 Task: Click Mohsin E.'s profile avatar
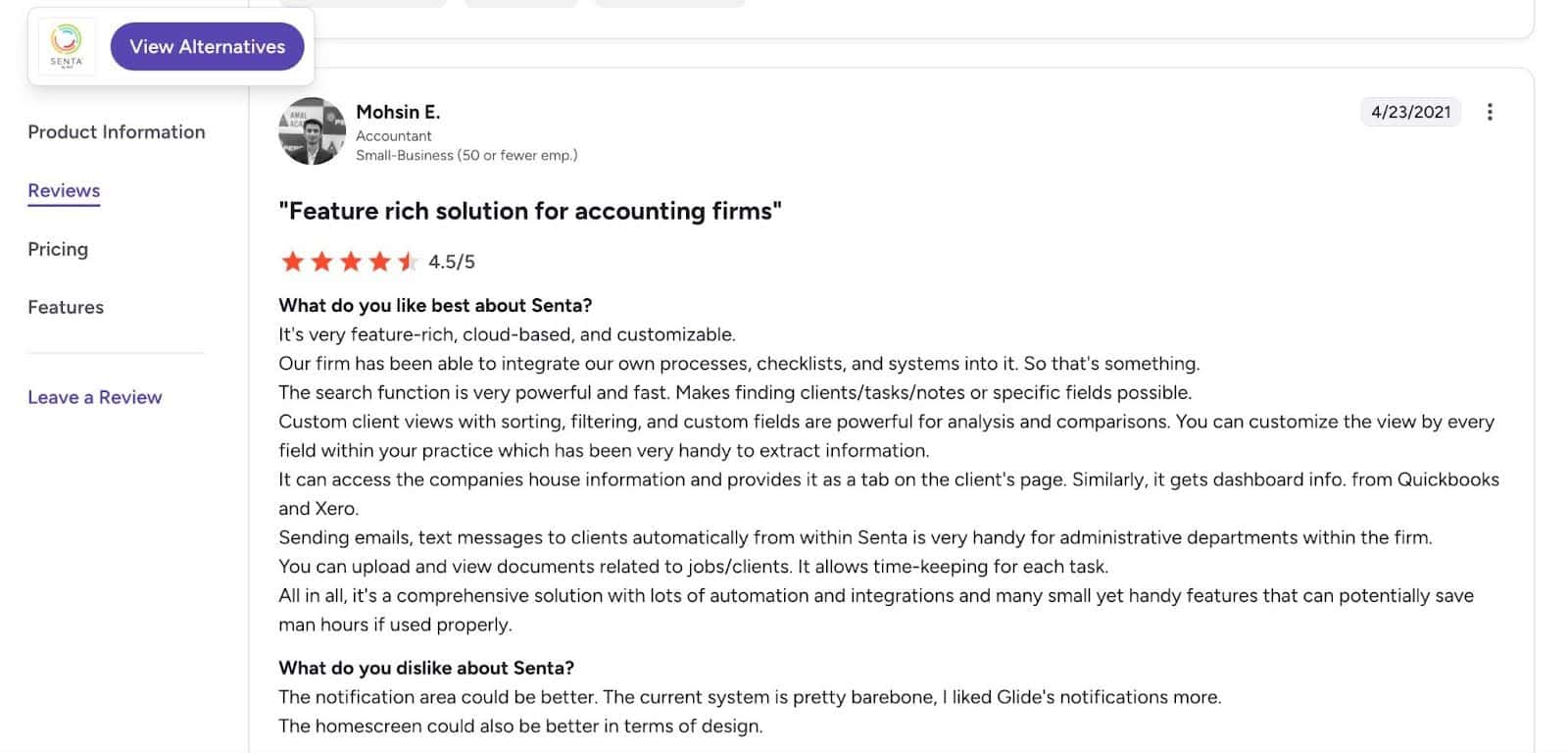point(312,128)
